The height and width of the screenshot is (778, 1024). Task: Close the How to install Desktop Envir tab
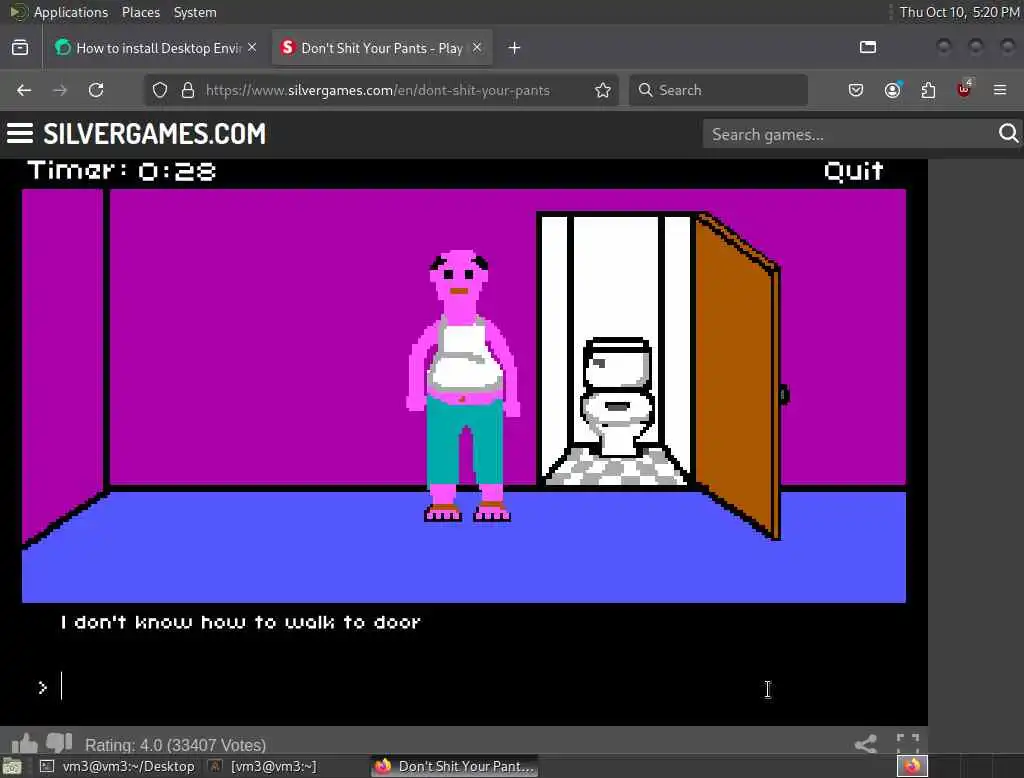pyautogui.click(x=252, y=47)
